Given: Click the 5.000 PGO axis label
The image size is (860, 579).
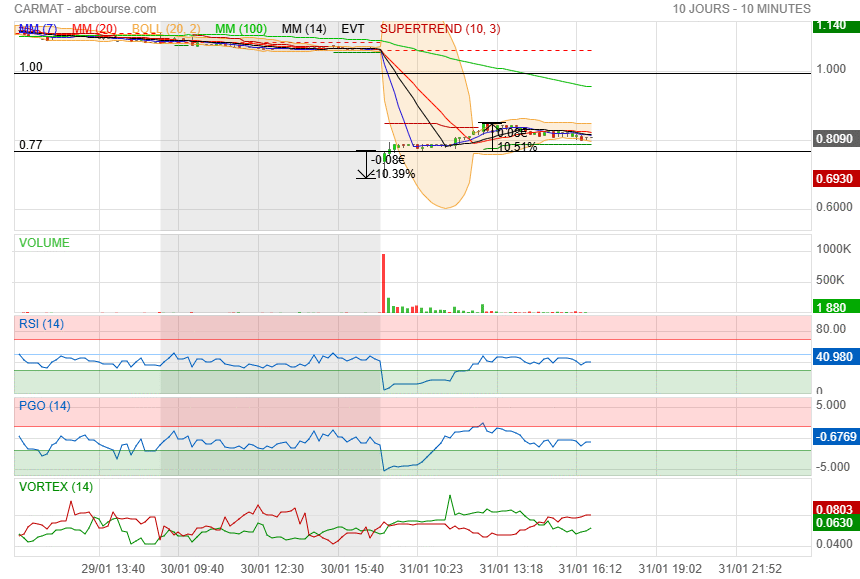Looking at the screenshot, I should [831, 405].
